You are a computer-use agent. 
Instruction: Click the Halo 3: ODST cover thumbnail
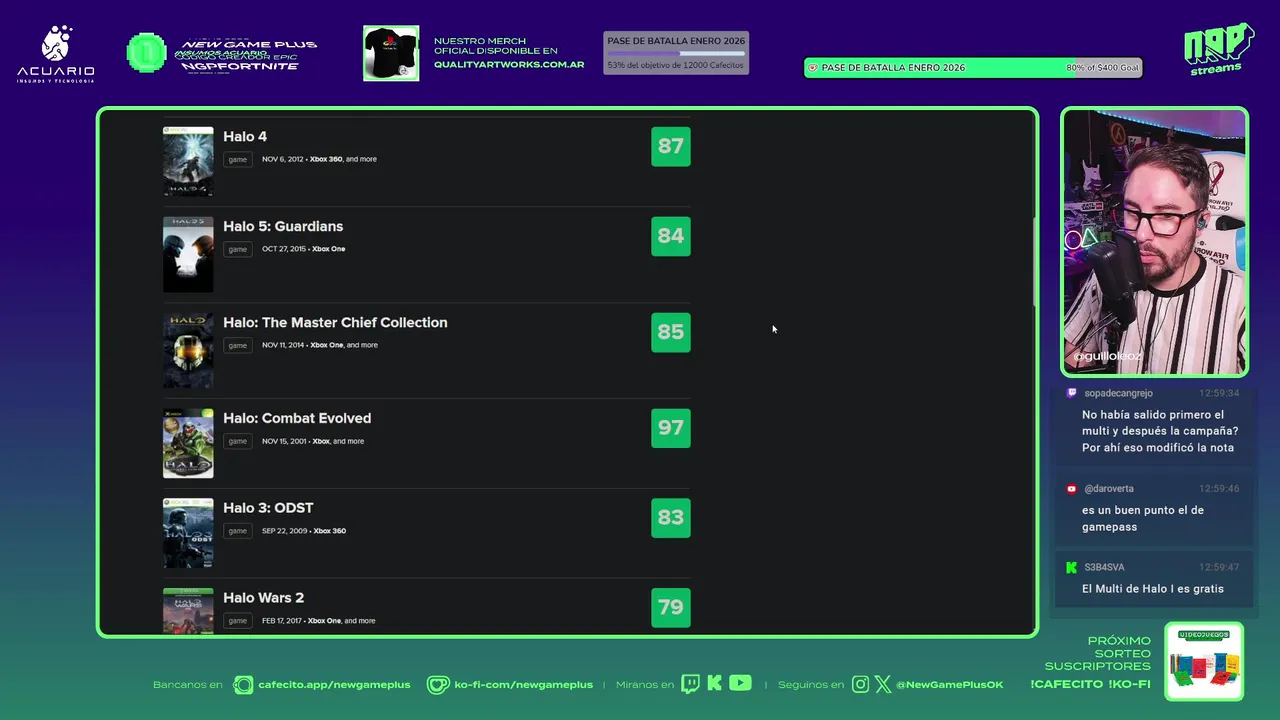(x=188, y=533)
